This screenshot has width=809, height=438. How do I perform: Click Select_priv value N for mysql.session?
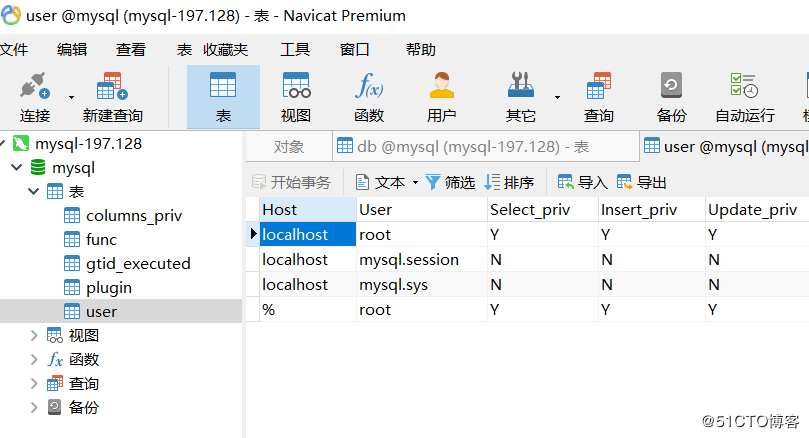543,259
